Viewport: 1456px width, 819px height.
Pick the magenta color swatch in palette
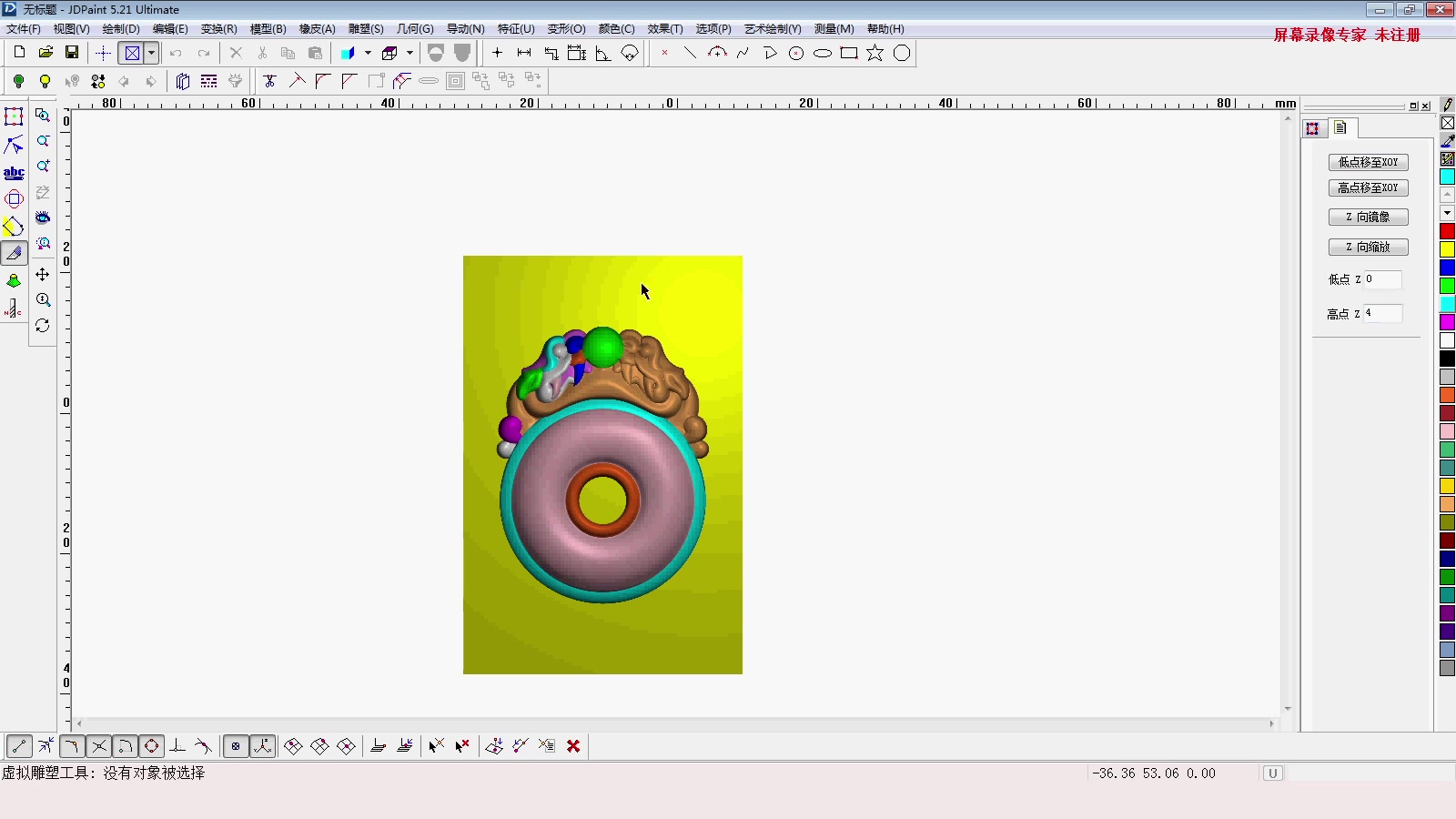pos(1447,322)
